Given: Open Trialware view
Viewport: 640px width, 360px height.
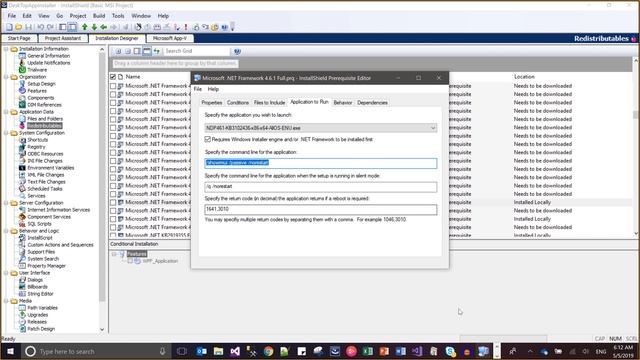Looking at the screenshot, I should [37, 70].
